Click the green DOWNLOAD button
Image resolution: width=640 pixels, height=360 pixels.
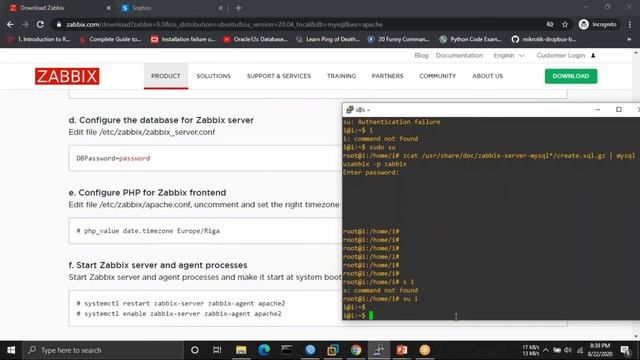pos(571,76)
